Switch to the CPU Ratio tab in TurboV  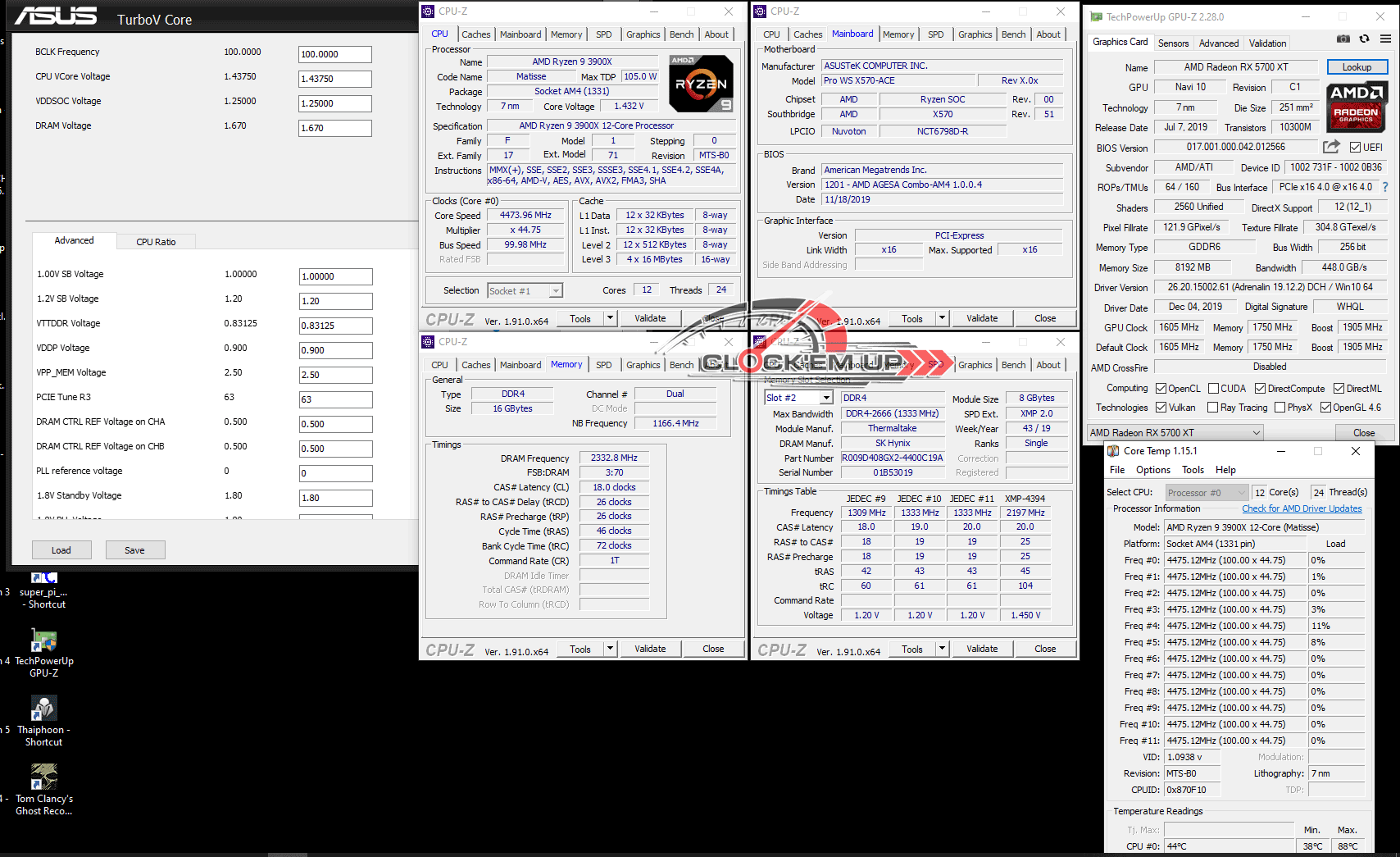[156, 242]
